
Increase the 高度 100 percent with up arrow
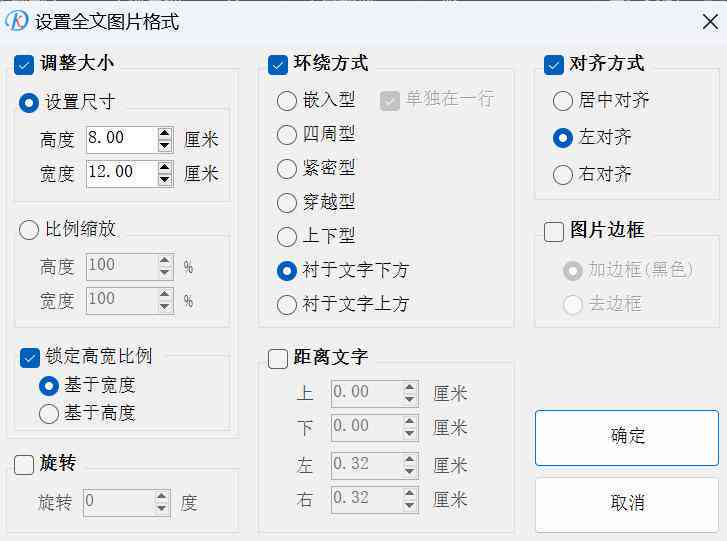(x=165, y=261)
